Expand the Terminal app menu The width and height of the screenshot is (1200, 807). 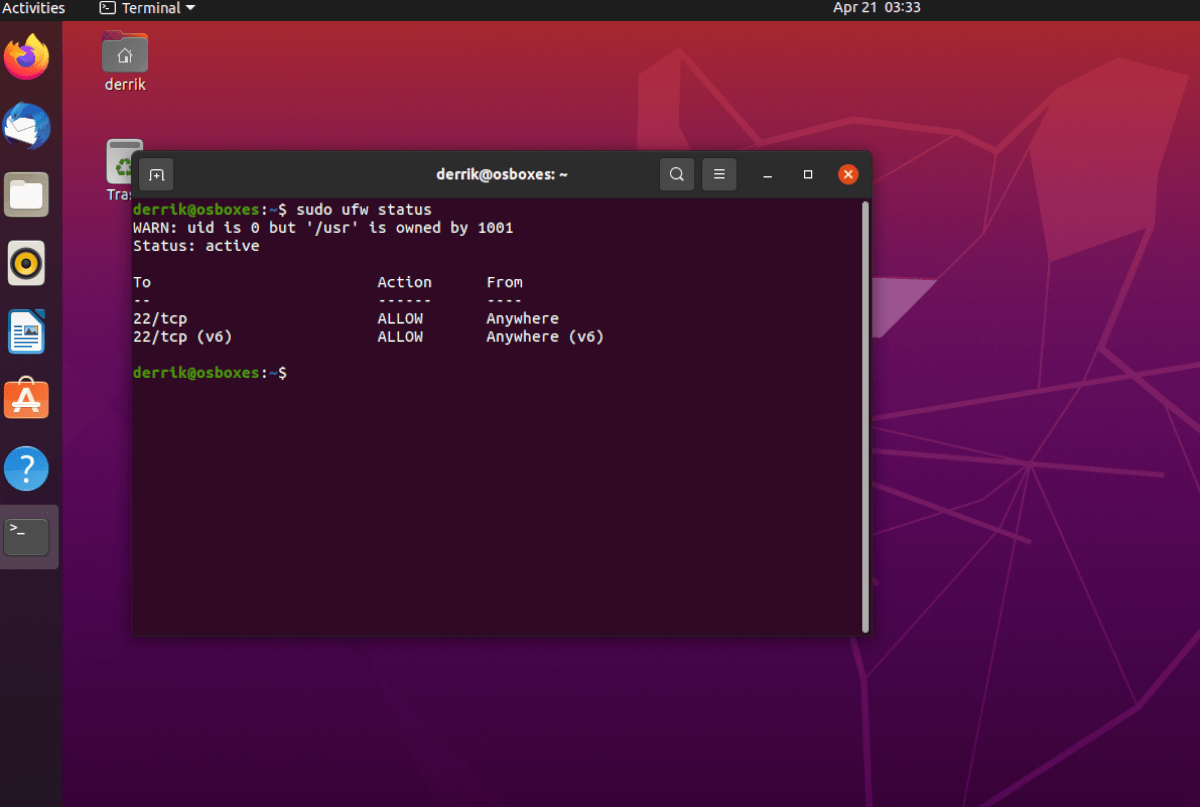pyautogui.click(x=147, y=8)
